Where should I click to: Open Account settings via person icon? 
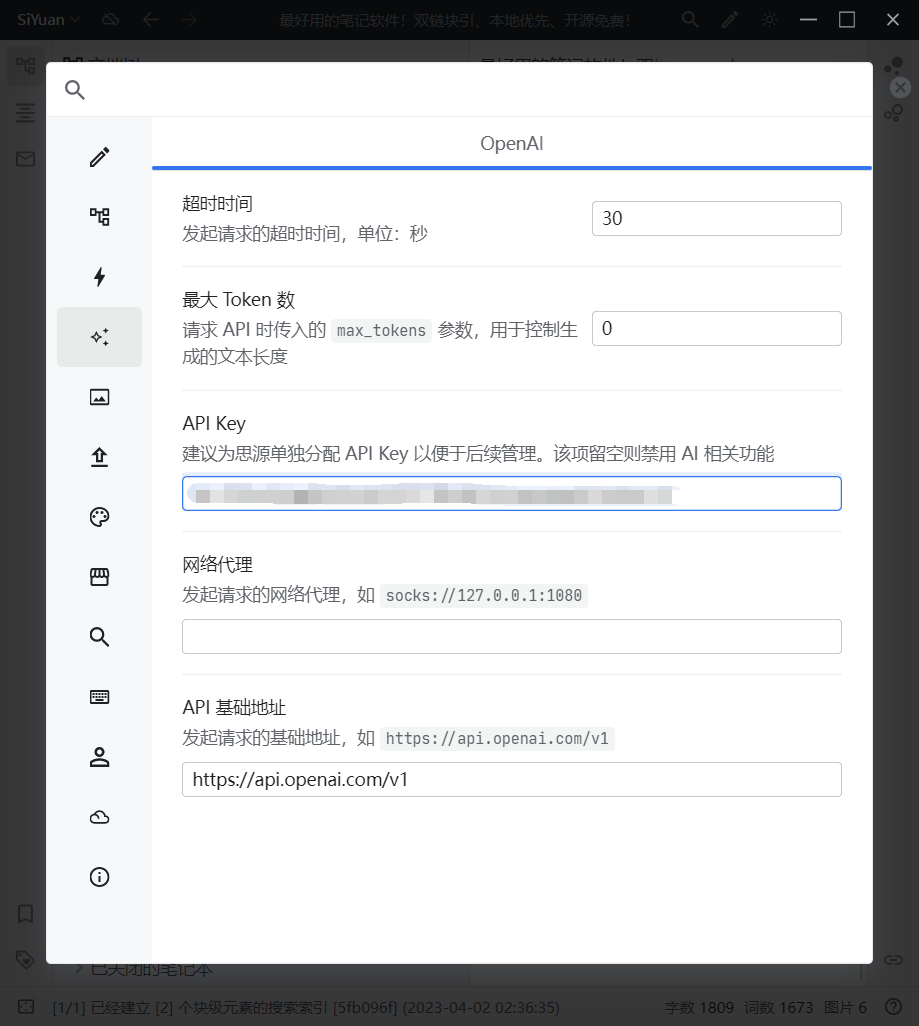coord(99,757)
